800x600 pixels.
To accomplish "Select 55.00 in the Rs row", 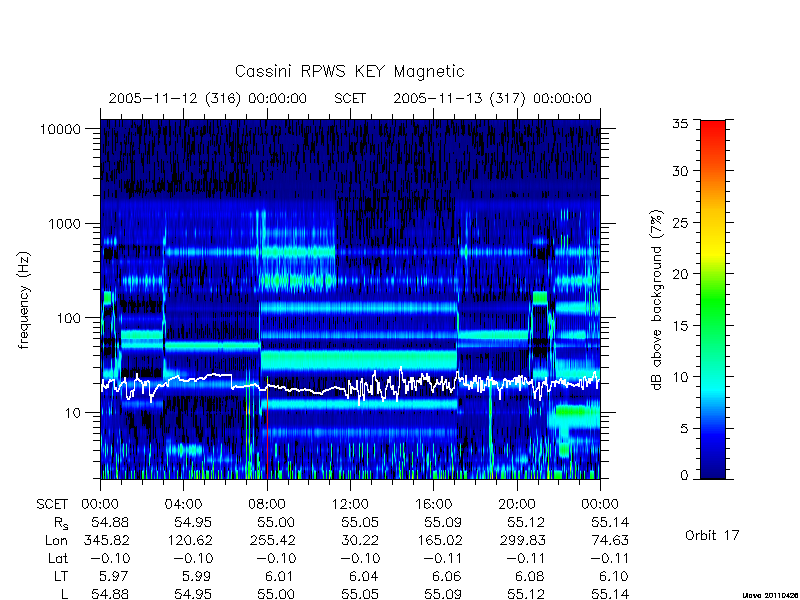I will pos(277,522).
